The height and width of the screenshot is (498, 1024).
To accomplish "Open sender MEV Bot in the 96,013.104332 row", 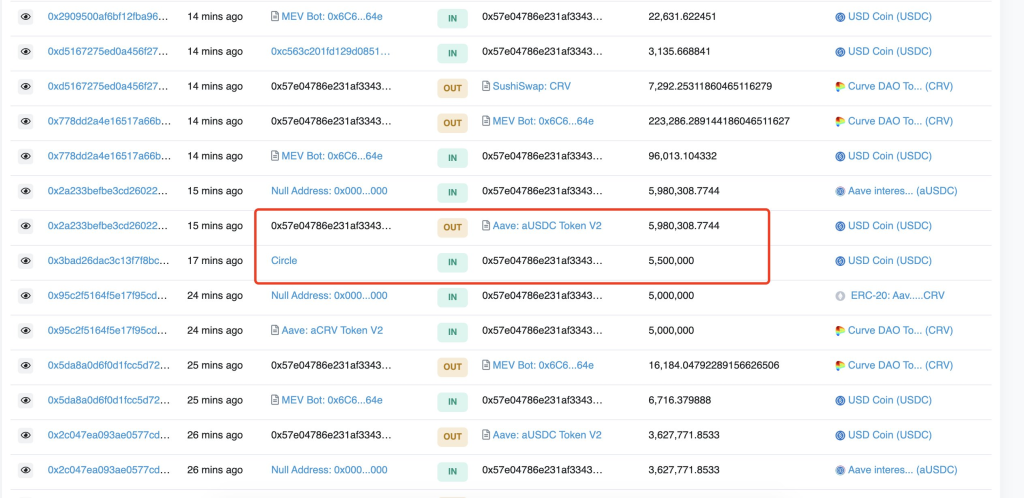I will pos(332,156).
